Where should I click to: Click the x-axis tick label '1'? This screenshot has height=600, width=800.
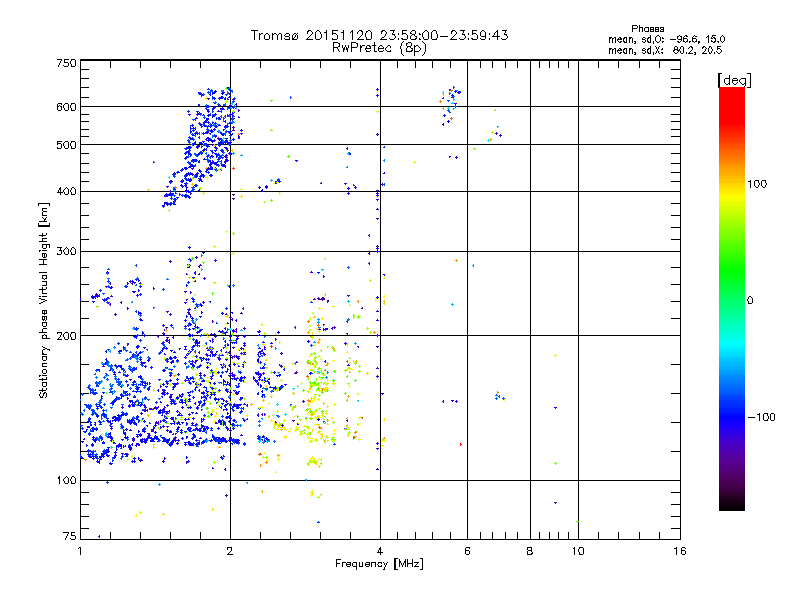(80, 551)
